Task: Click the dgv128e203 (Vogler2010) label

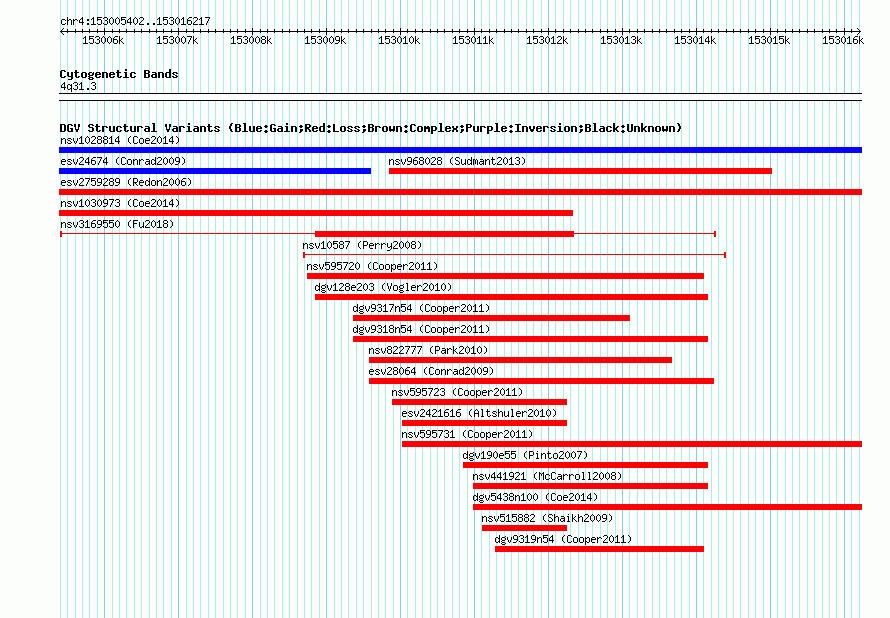Action: pyautogui.click(x=383, y=287)
